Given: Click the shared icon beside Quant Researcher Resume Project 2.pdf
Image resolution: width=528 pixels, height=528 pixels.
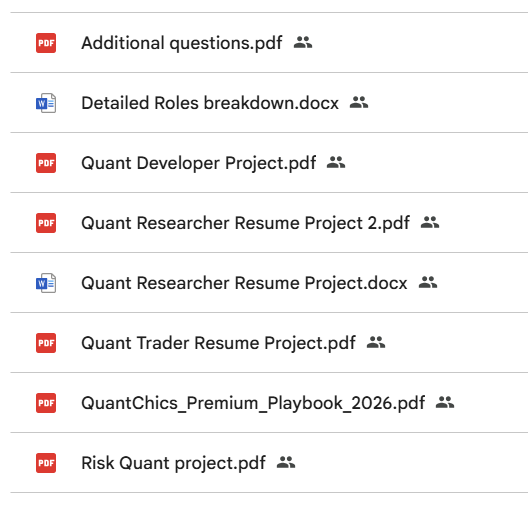Looking at the screenshot, I should tap(430, 222).
